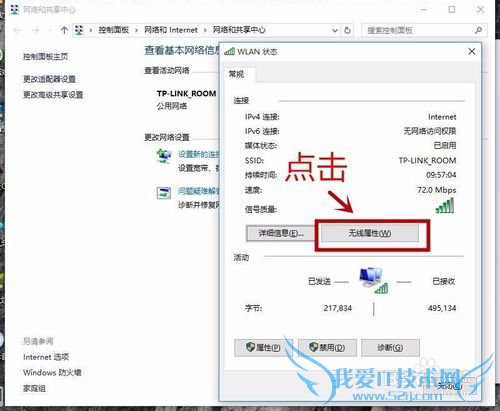
Task: Click the 属性(P) properties button
Action: pos(263,348)
